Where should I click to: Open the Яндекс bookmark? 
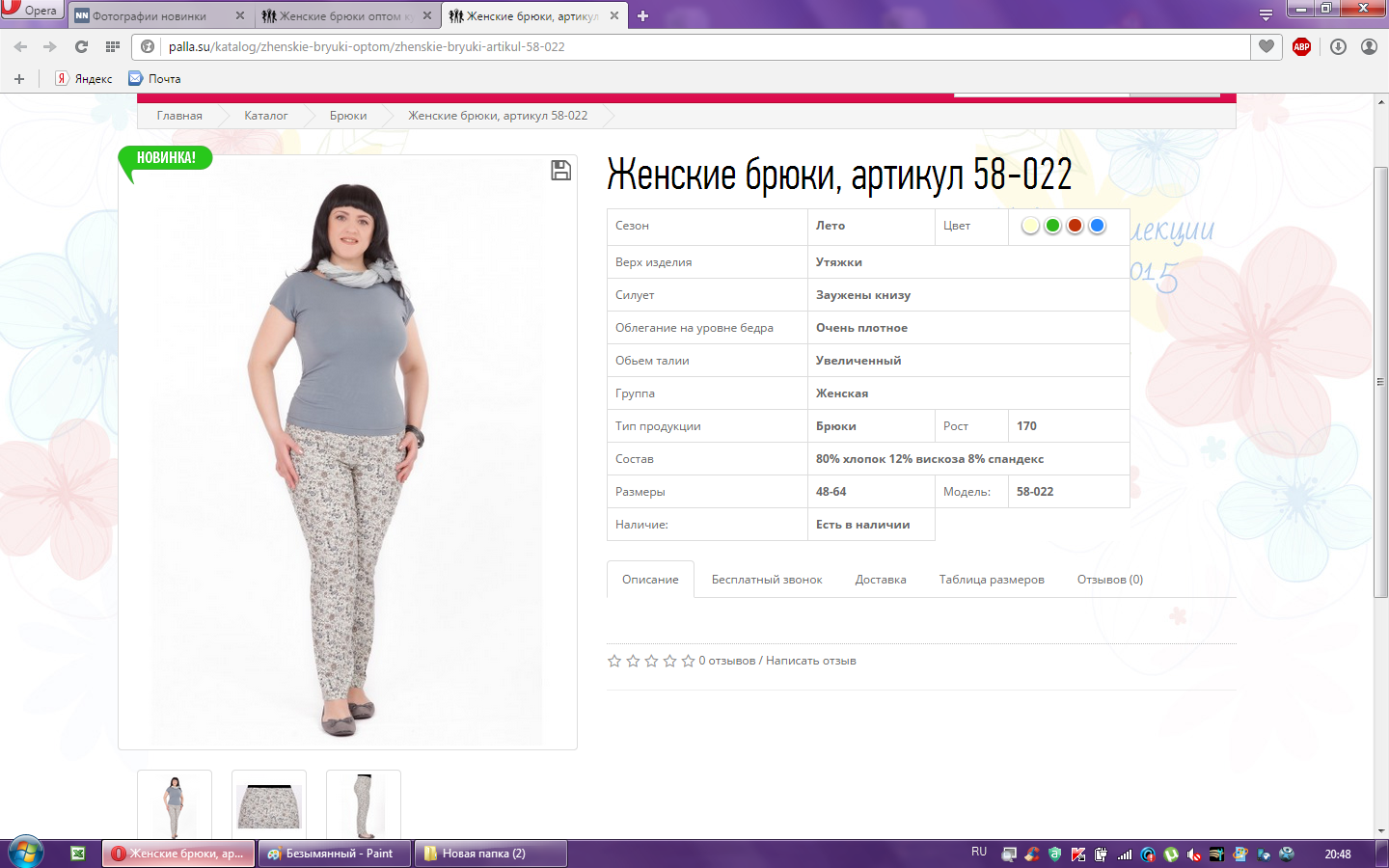pyautogui.click(x=84, y=79)
